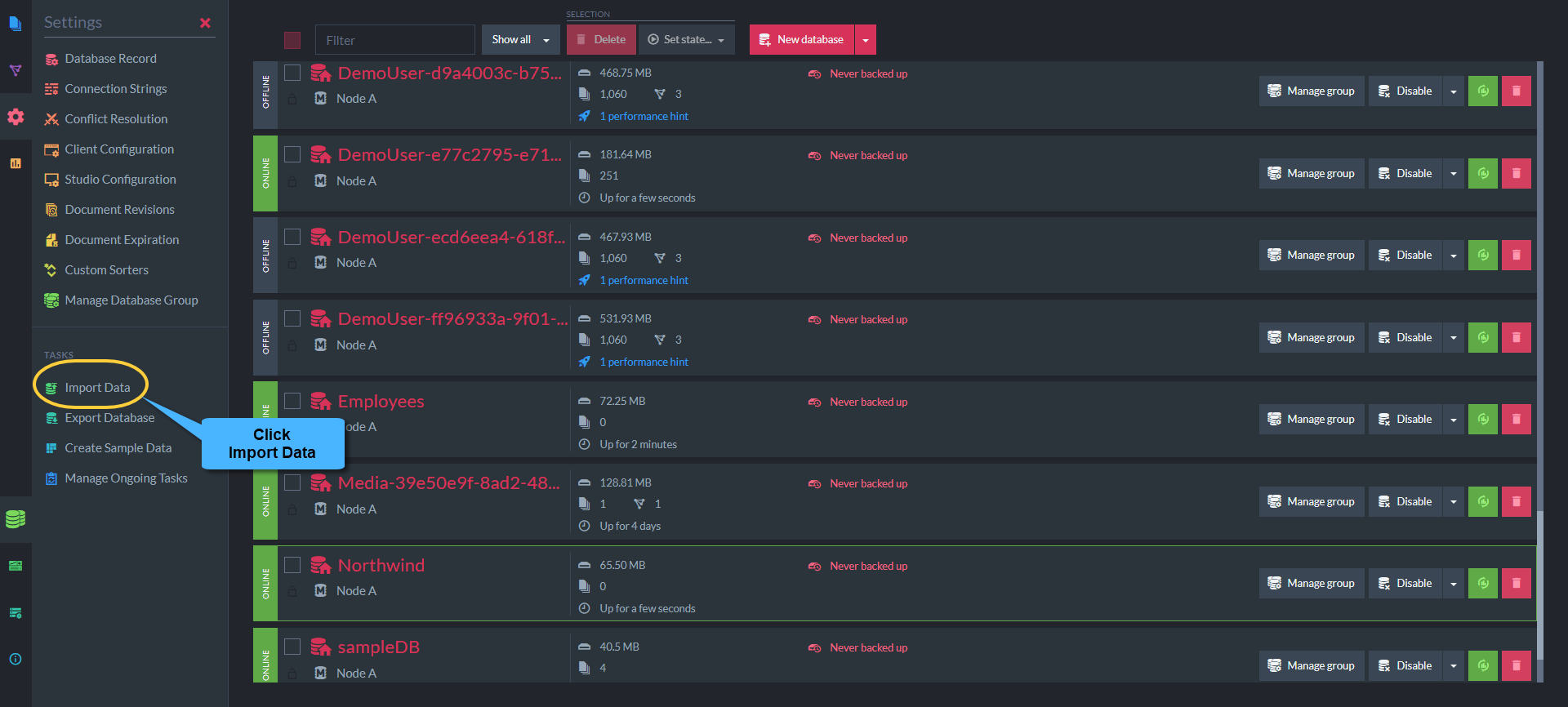
Task: Check the sampleDB database checkbox
Action: coord(292,647)
